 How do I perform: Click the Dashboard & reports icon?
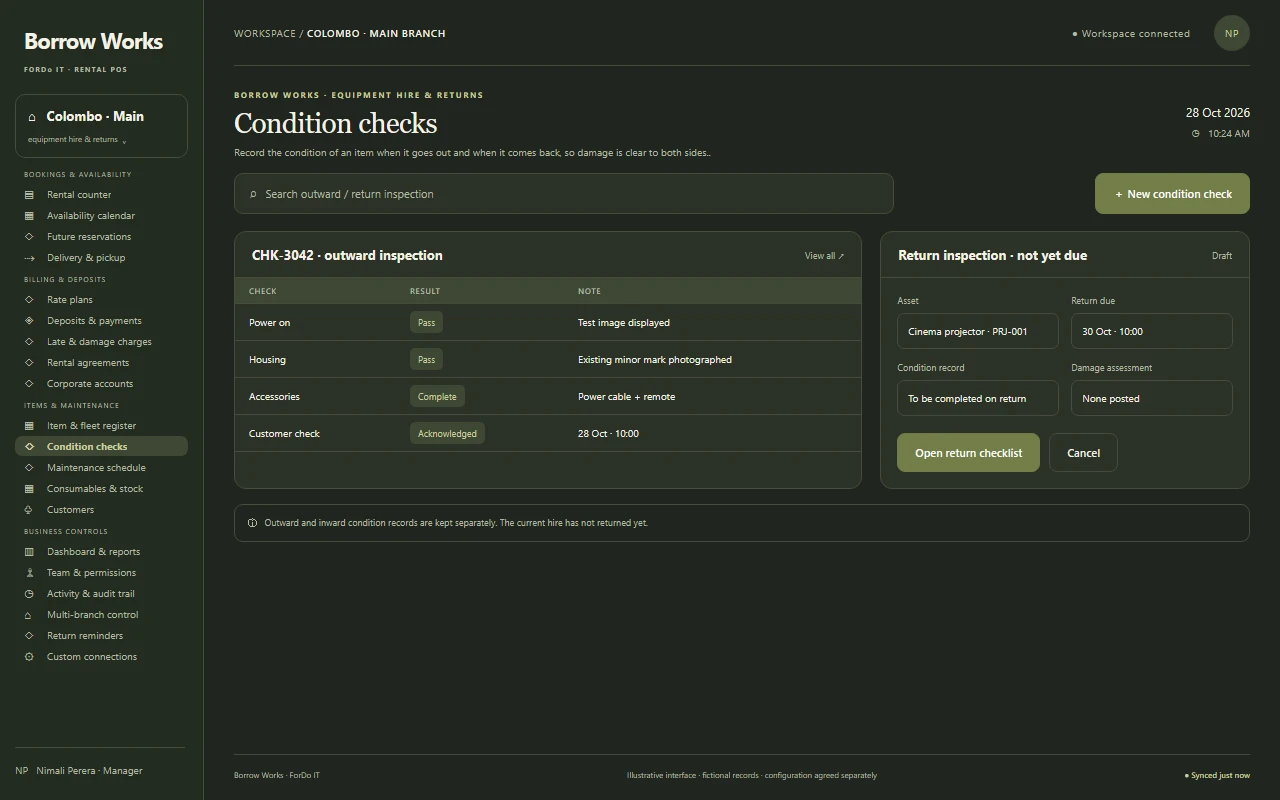pos(29,552)
